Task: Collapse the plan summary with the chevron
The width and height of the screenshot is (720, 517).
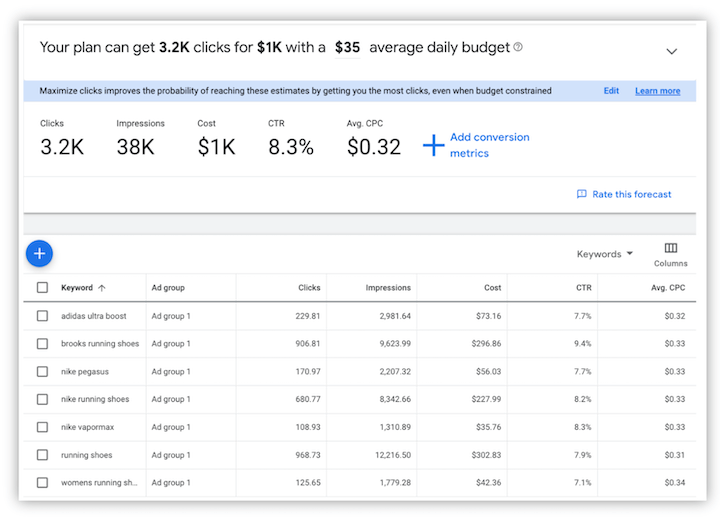Action: point(671,51)
